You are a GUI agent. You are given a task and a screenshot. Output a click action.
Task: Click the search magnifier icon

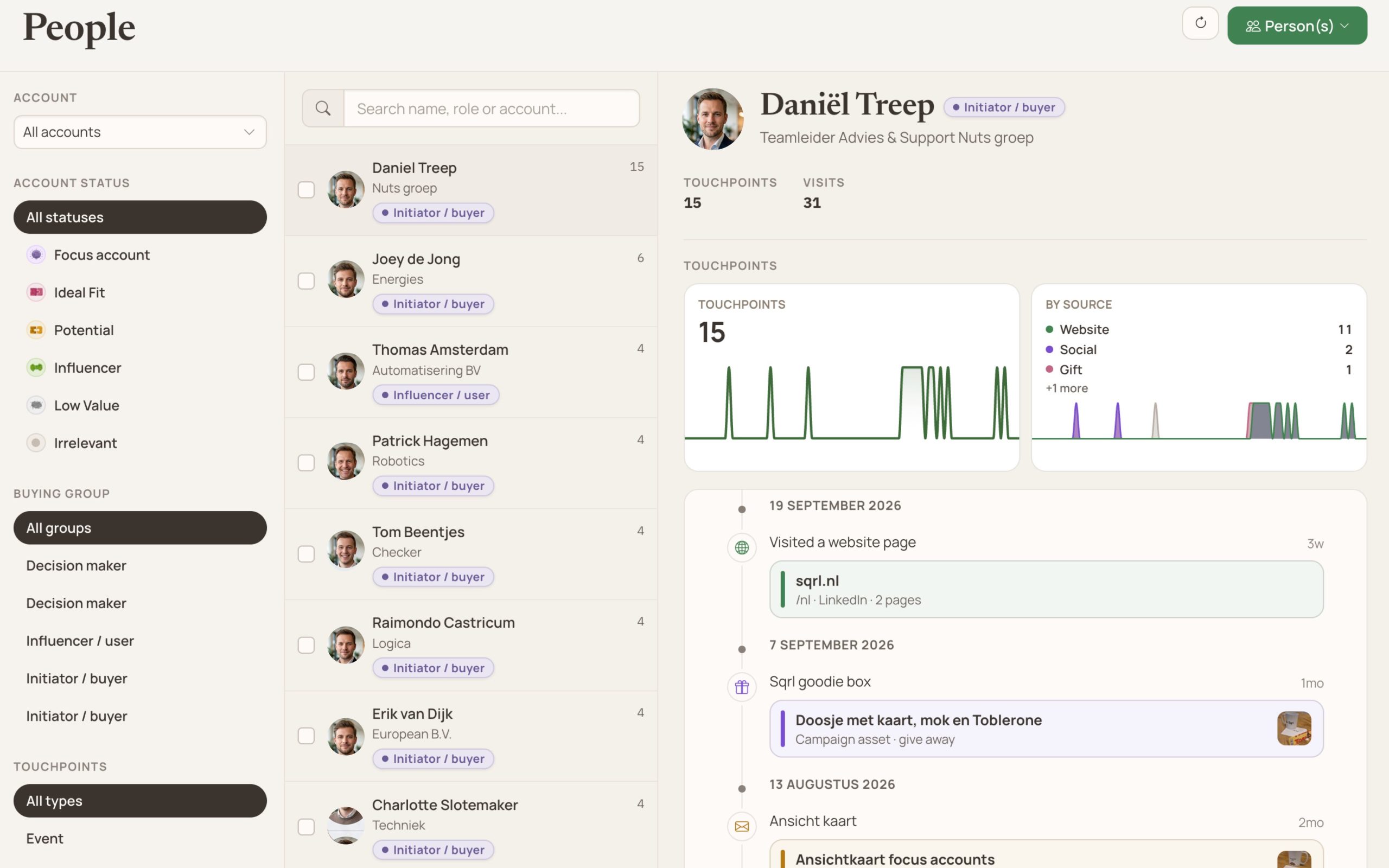click(x=323, y=108)
